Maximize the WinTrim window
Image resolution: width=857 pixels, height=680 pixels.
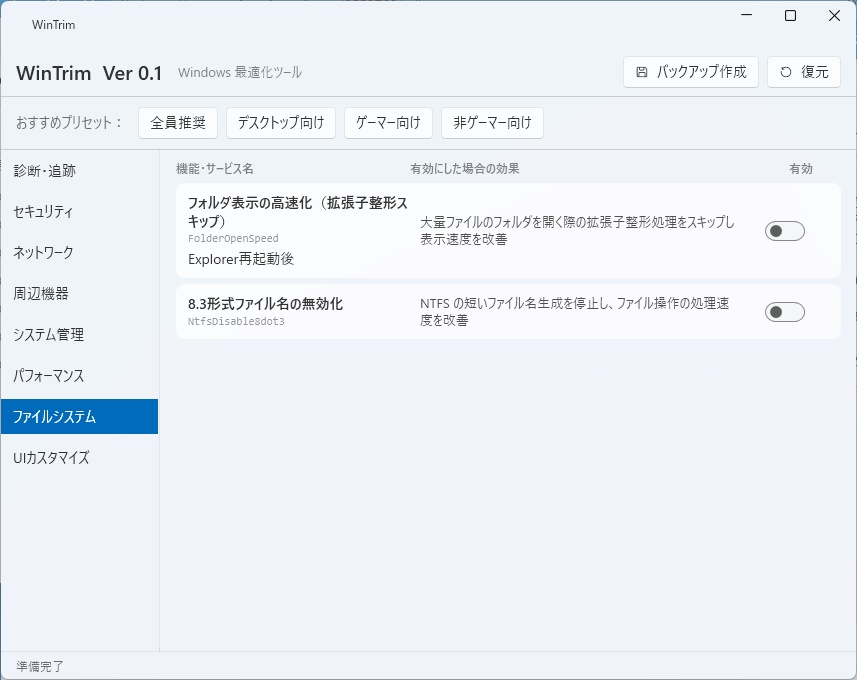(790, 16)
